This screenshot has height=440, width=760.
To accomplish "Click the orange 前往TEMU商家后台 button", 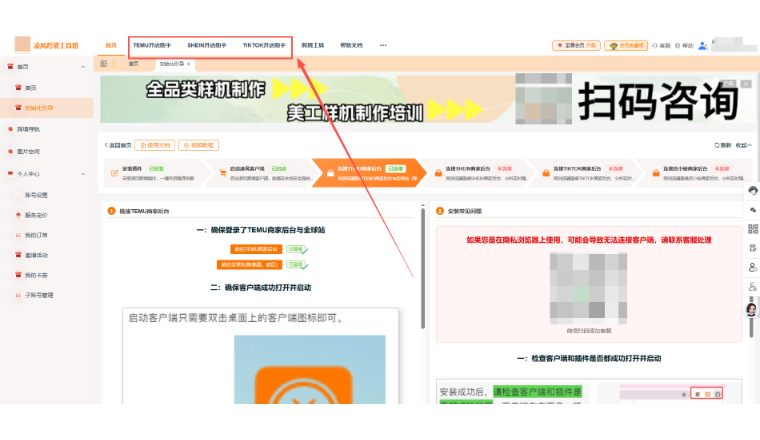I will click(x=256, y=249).
